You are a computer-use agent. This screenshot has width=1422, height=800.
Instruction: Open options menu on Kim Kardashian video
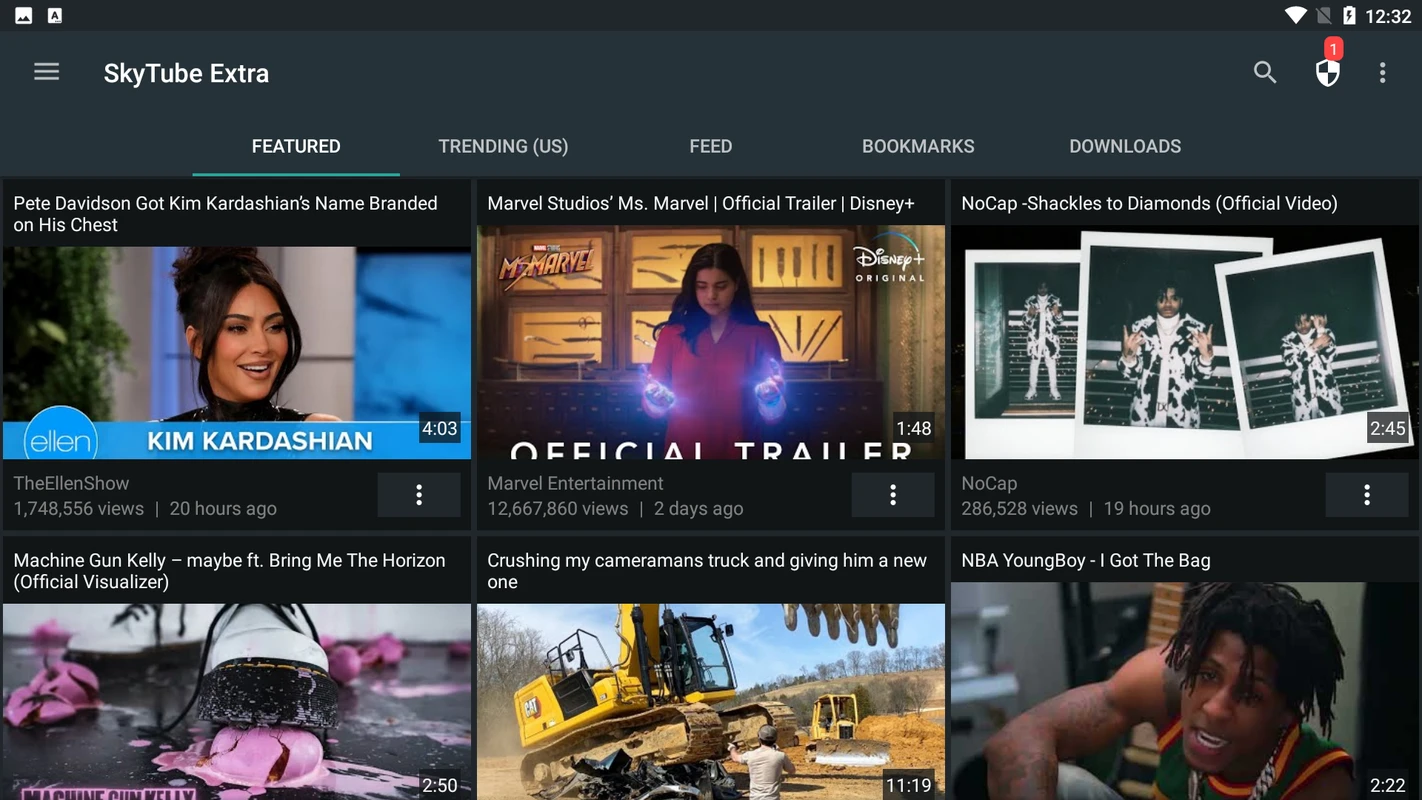419,494
